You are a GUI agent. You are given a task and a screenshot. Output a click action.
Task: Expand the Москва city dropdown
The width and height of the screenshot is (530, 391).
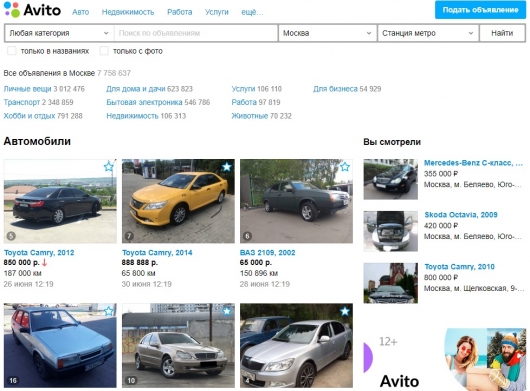(x=327, y=33)
